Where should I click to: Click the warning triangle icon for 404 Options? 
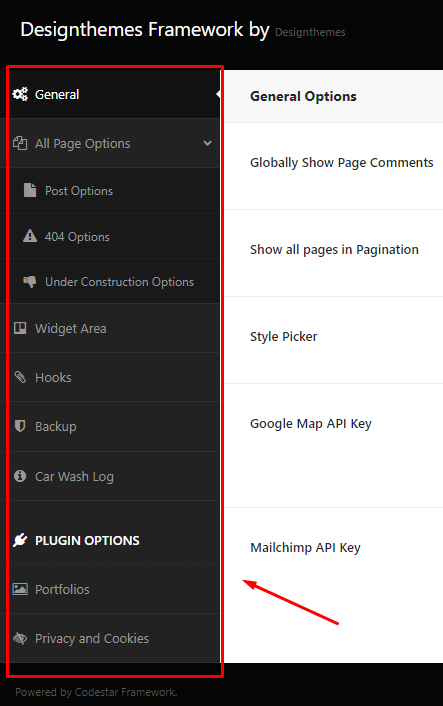point(30,236)
